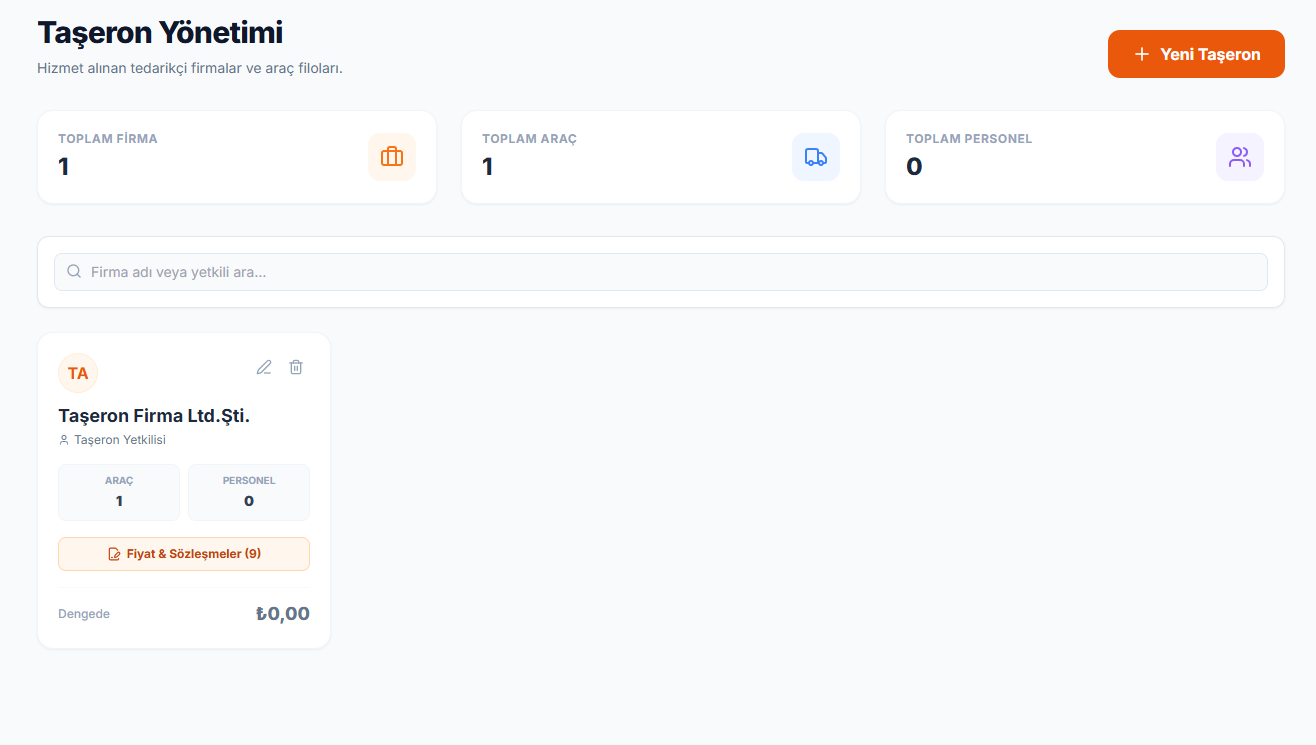Open Fiyat & Sözleşmeler (9)

(184, 554)
